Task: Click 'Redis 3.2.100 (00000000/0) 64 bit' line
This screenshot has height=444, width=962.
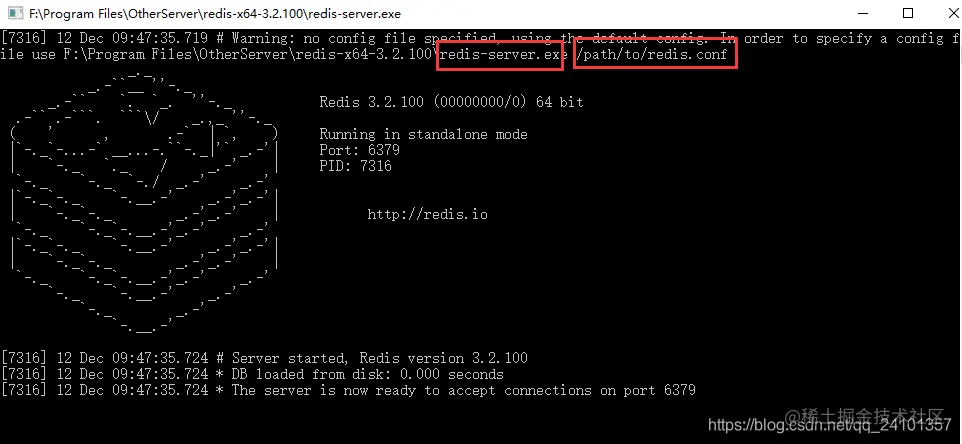Action: (x=452, y=102)
